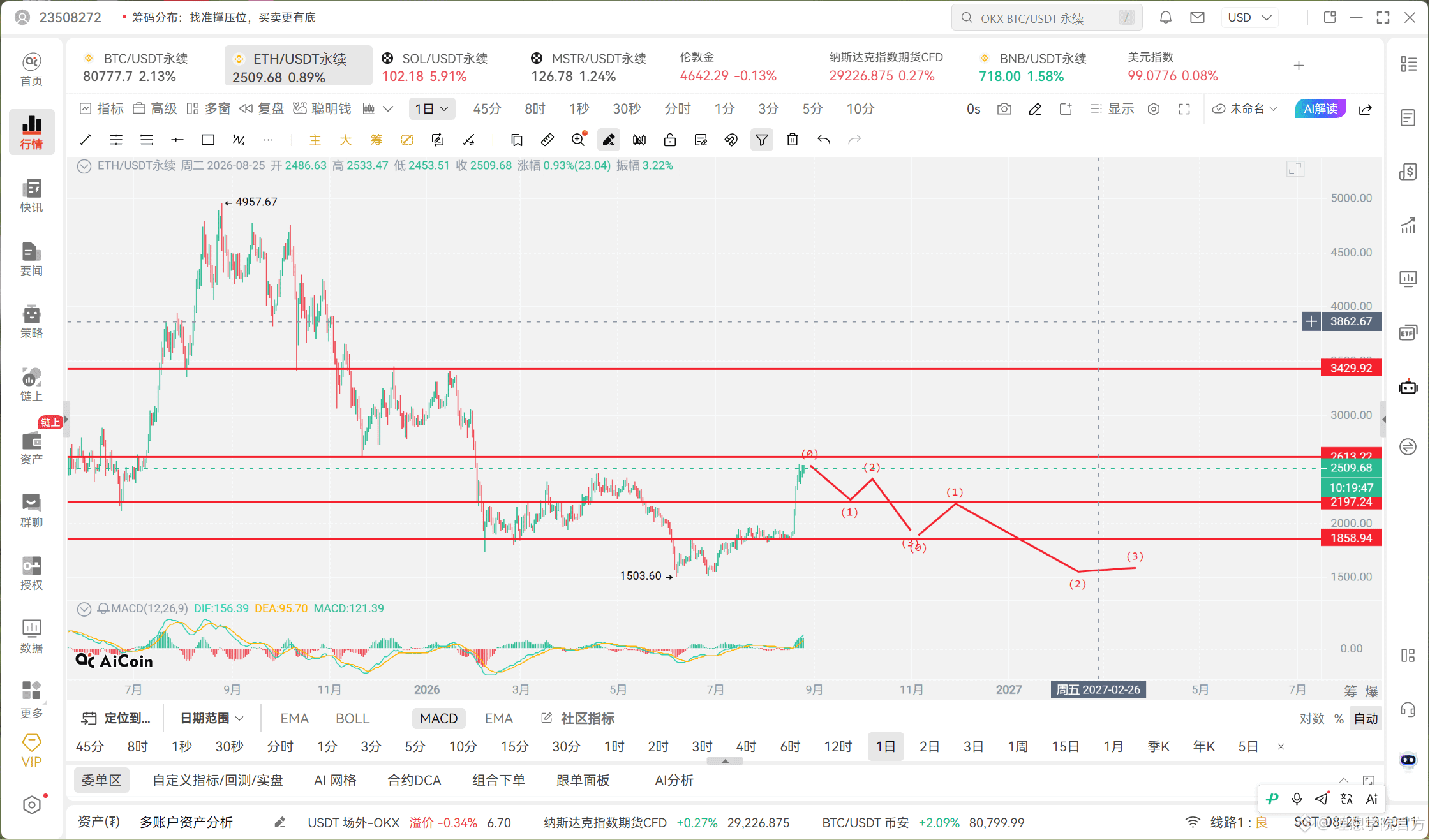
Task: Click the ruler measure tool
Action: pos(547,140)
